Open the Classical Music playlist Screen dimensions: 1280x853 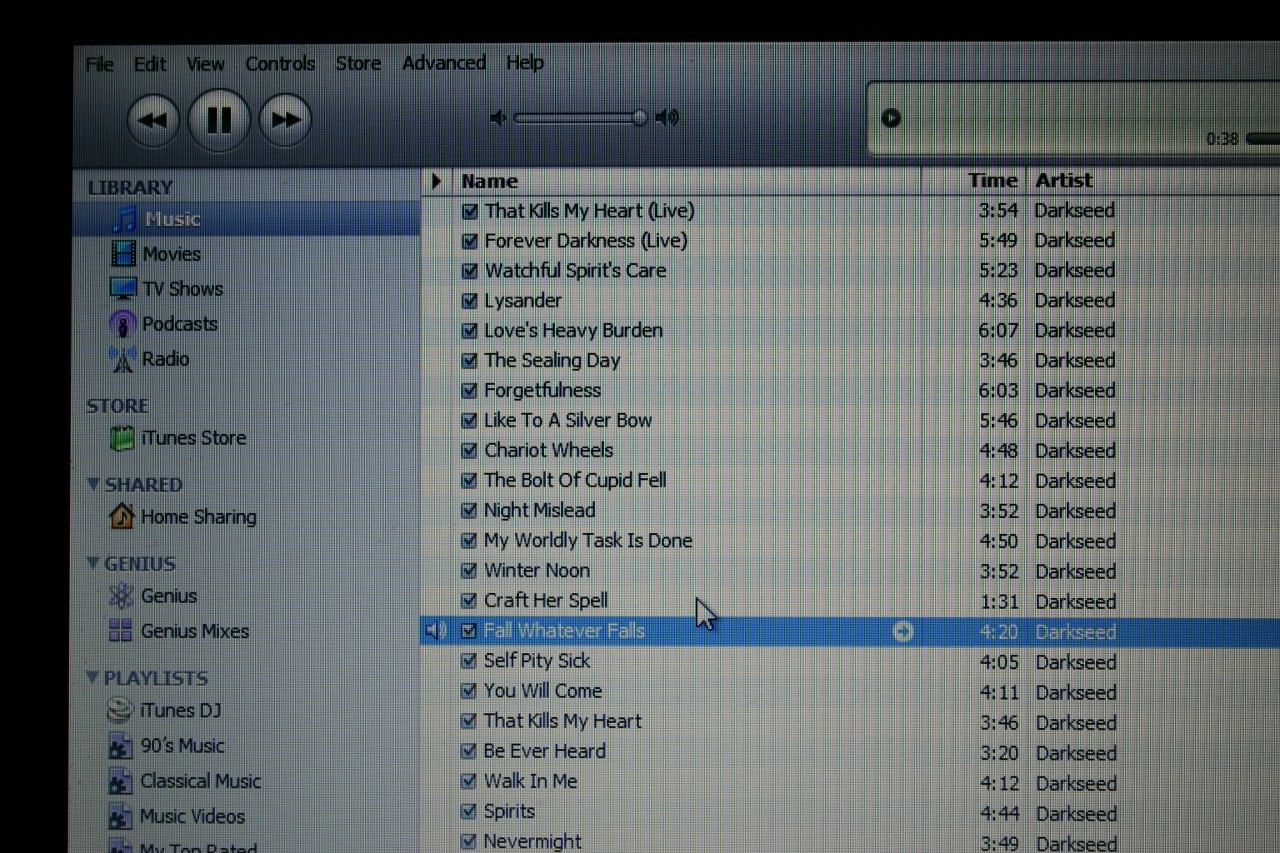coord(184,782)
